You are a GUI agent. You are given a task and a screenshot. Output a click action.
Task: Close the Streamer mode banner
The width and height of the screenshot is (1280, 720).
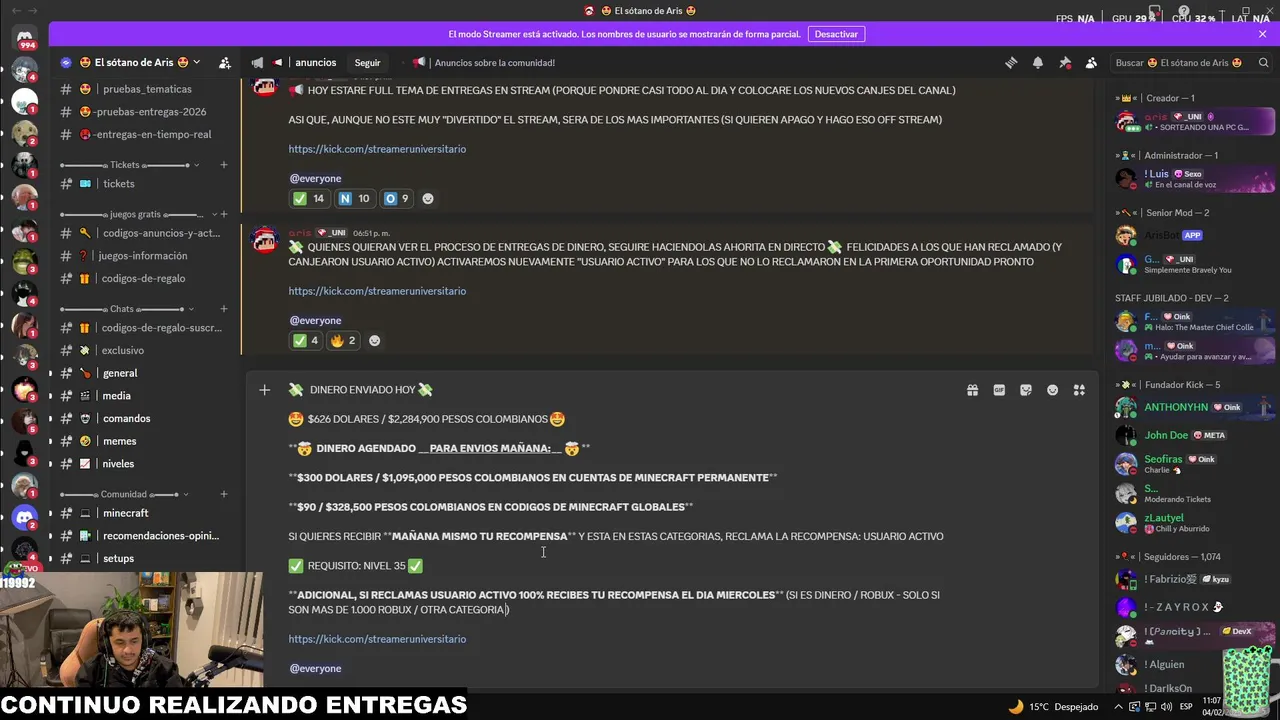1262,34
